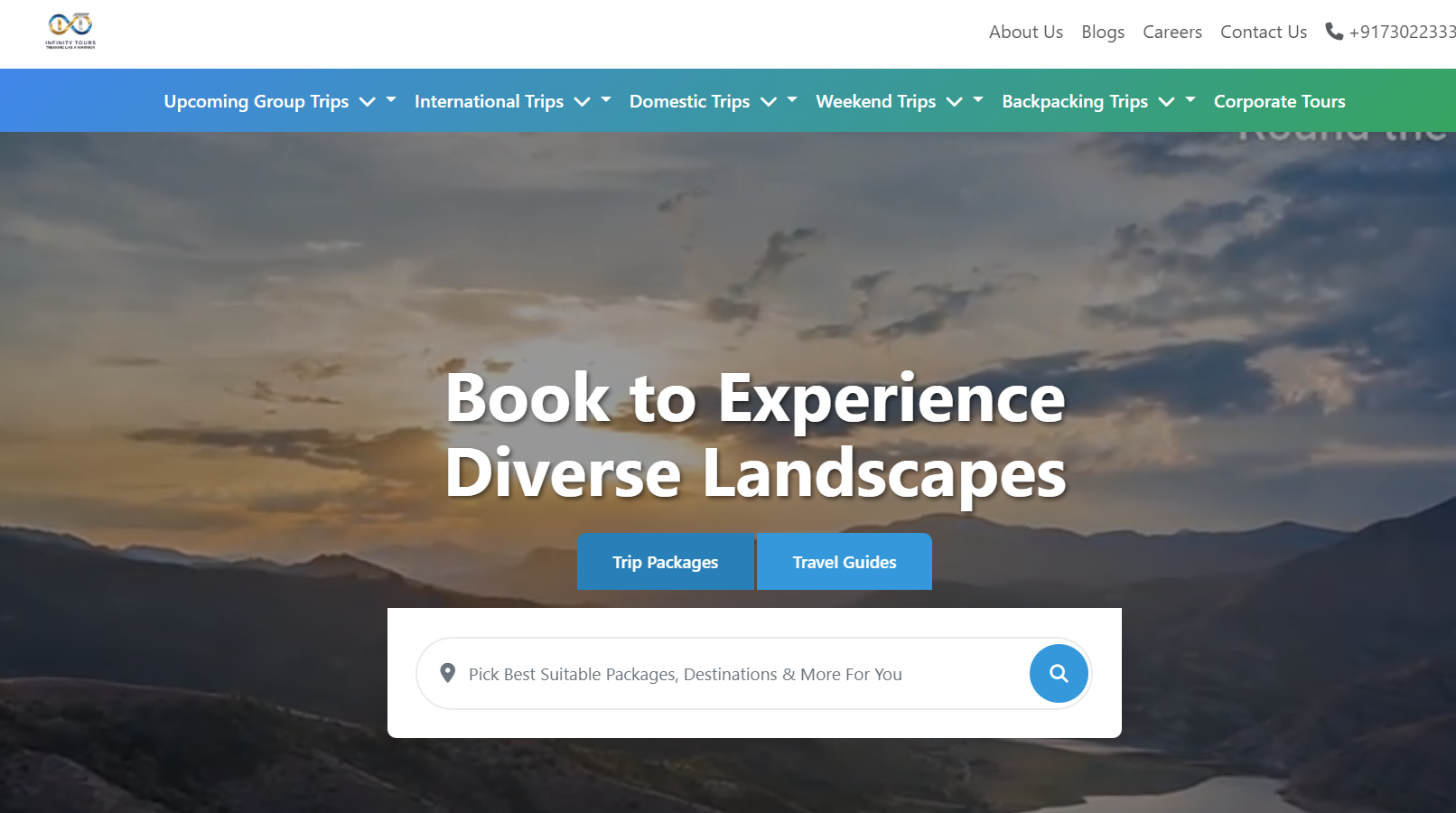Click the location pin icon in search box
The width and height of the screenshot is (1456, 813).
[447, 673]
